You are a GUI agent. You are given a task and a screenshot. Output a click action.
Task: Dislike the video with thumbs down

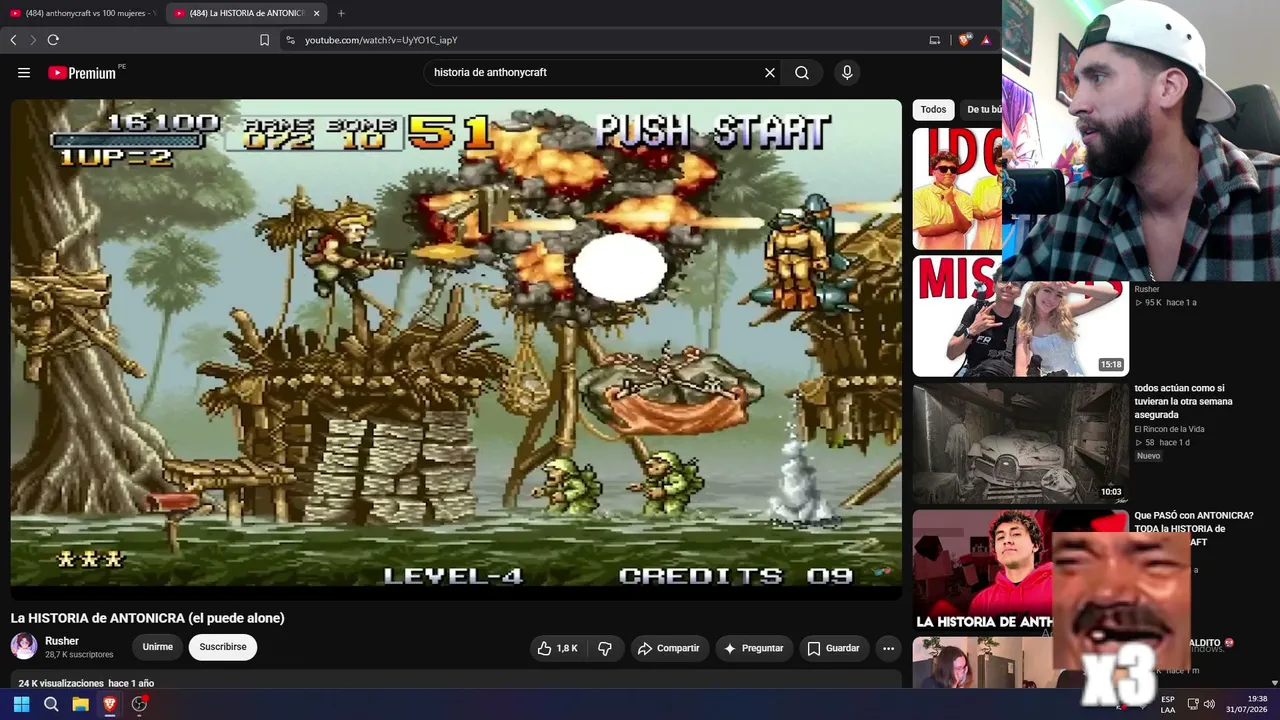[605, 648]
